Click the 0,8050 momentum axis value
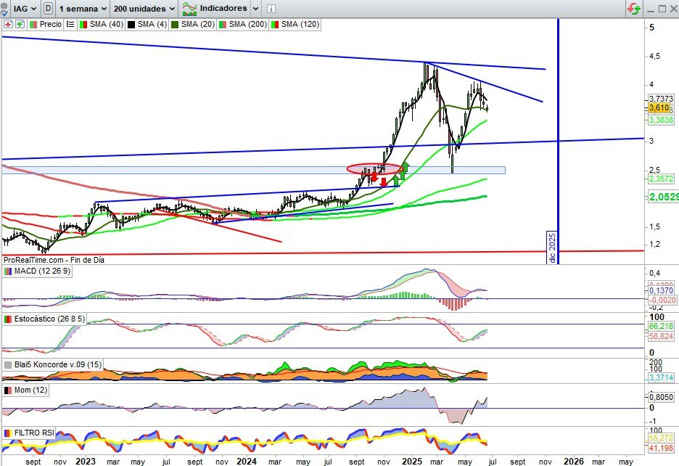 tap(661, 397)
